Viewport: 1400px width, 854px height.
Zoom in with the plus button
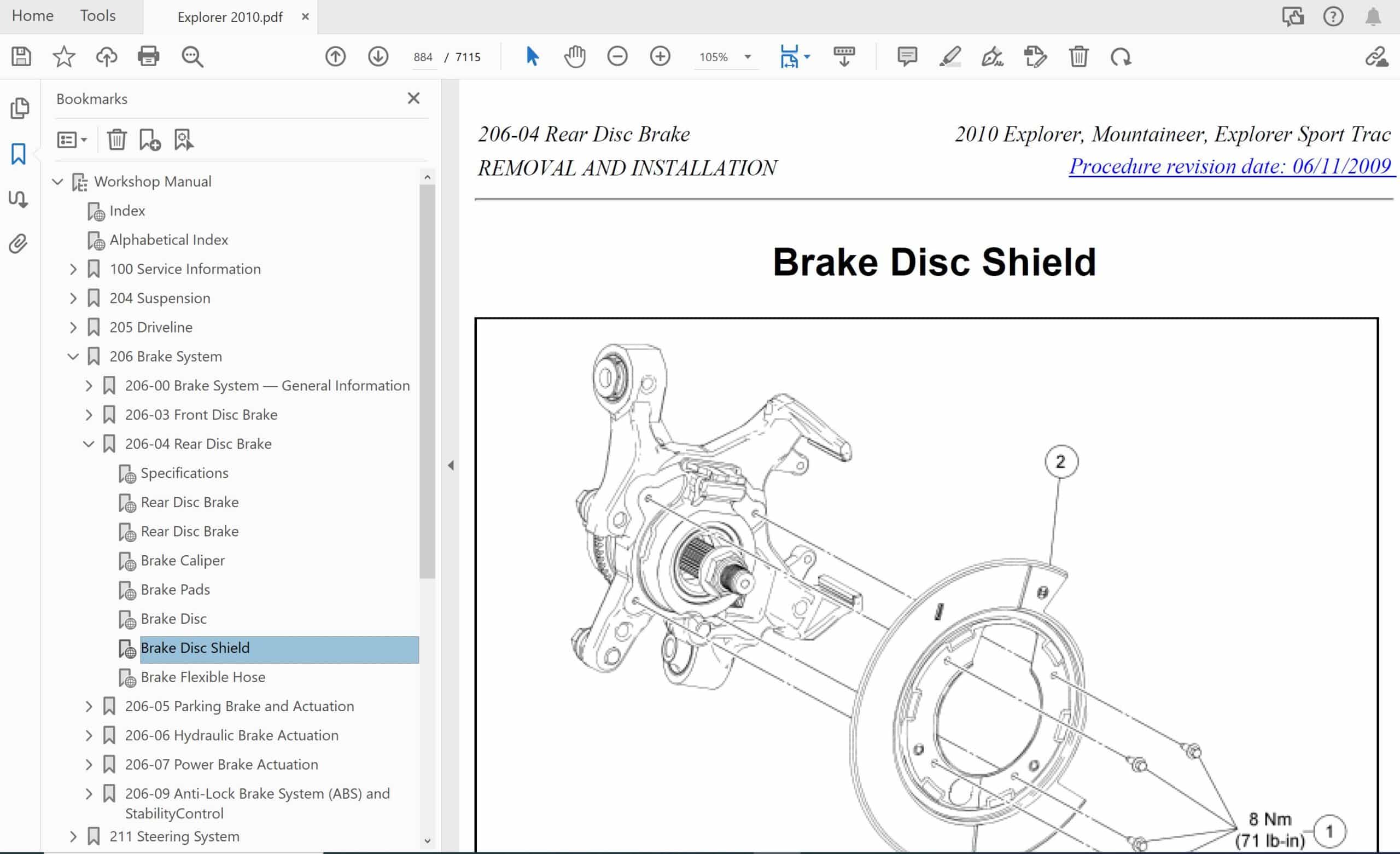pyautogui.click(x=660, y=56)
